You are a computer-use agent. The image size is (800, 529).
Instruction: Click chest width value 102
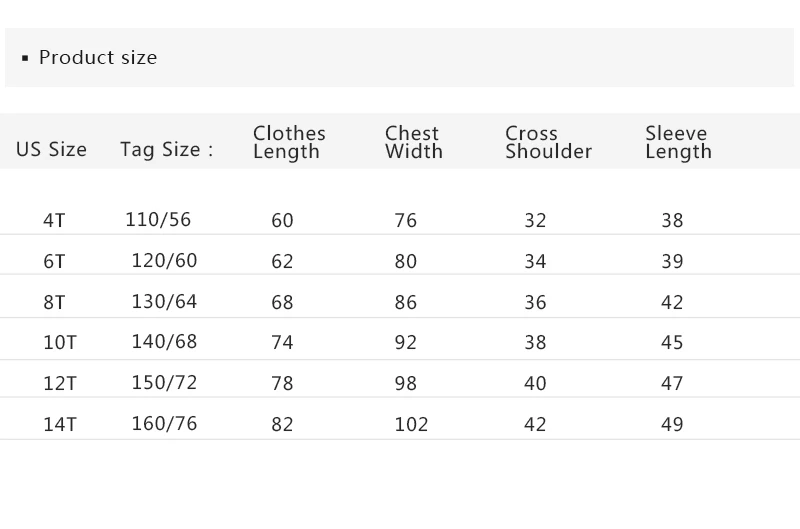click(411, 425)
